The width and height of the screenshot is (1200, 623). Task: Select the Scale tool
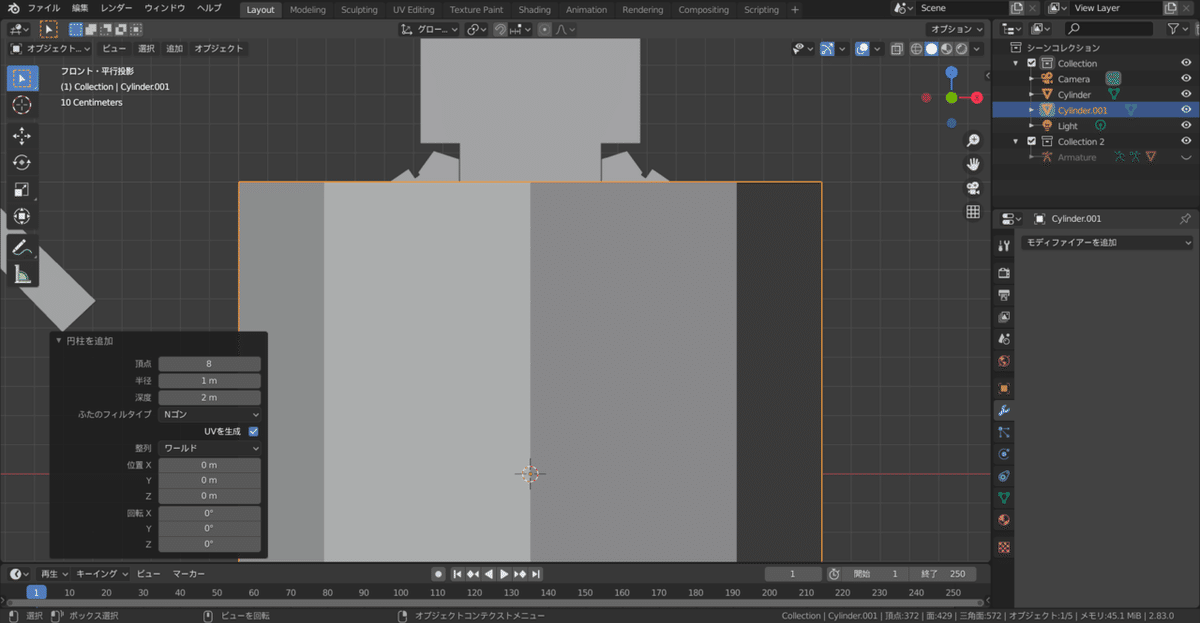22,189
